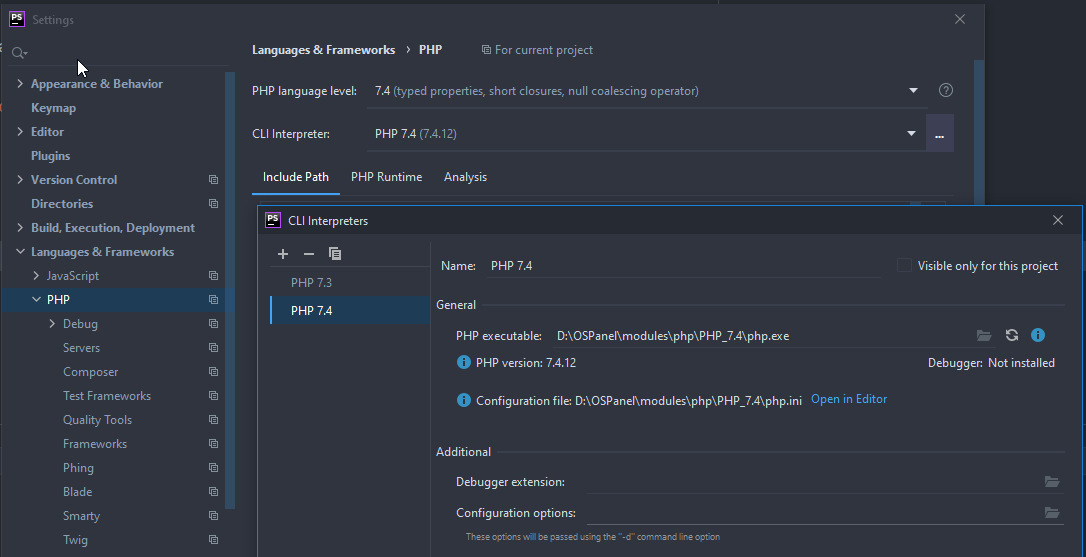Switch to the Analysis tab

coord(465,177)
